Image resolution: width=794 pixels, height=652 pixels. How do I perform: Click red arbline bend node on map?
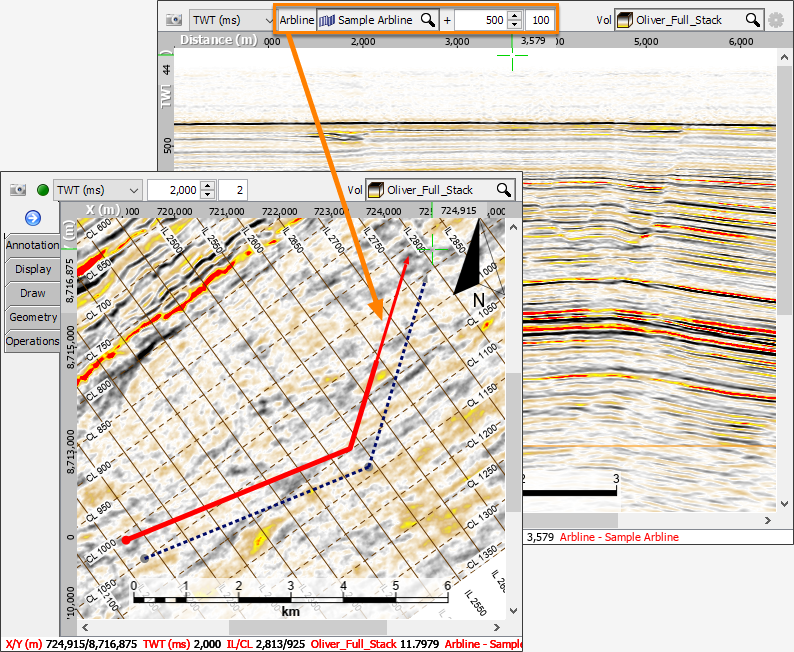pos(349,449)
